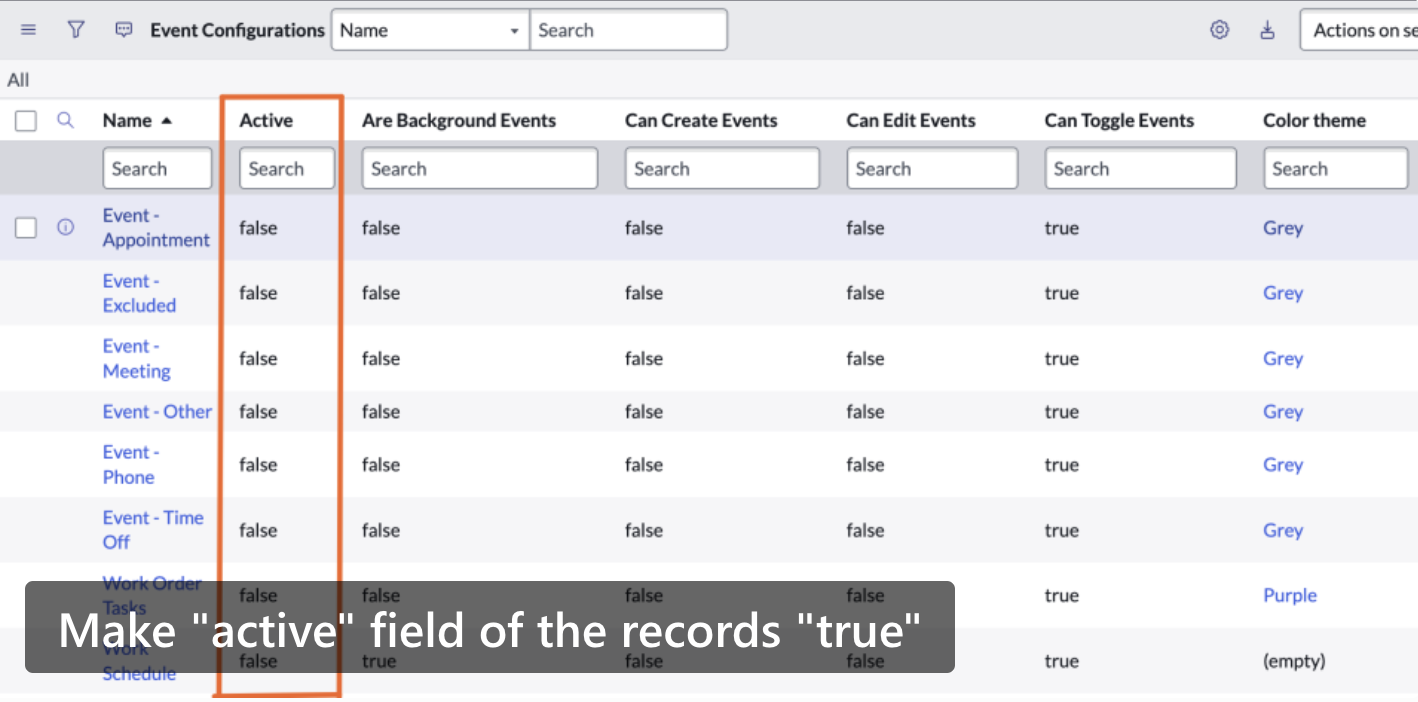Screen dimensions: 1418x702
Task: Show the filter funnel icon panel
Action: click(76, 30)
